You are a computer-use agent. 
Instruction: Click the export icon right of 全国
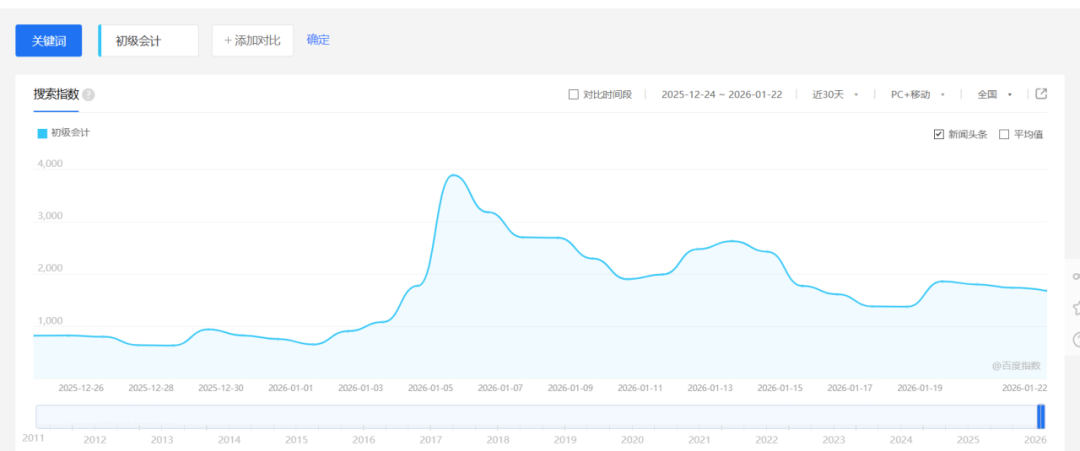pos(1041,94)
